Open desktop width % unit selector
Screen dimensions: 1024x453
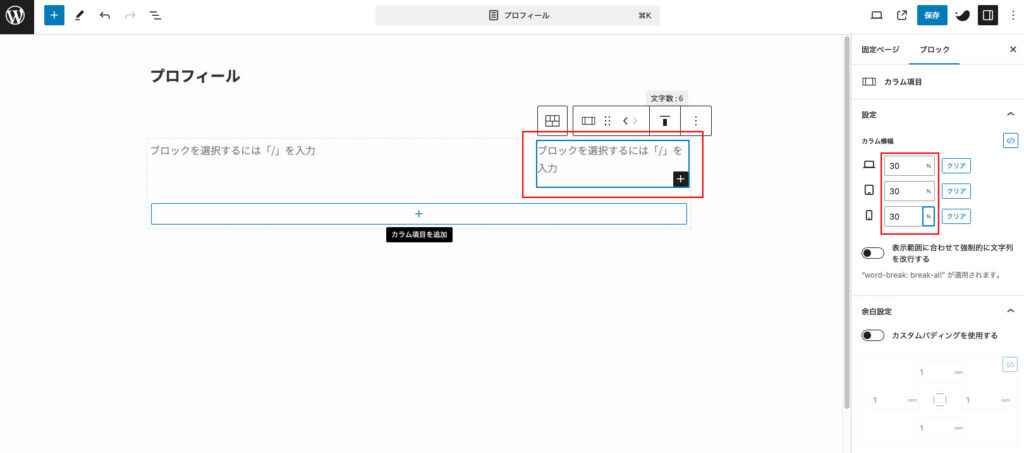[928, 166]
